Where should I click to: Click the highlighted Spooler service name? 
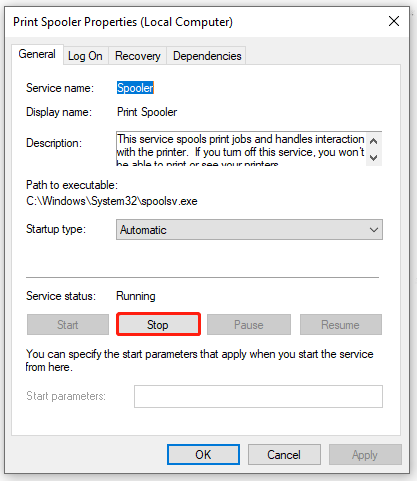tap(135, 88)
